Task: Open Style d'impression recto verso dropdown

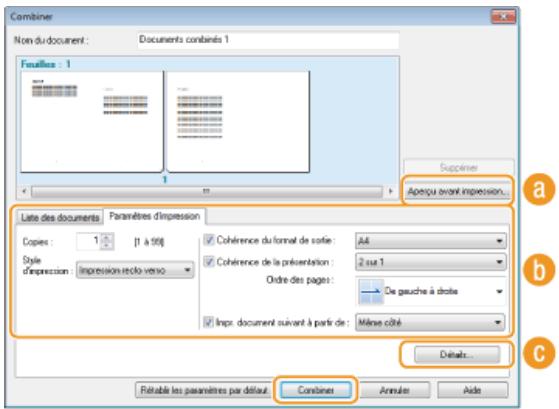Action: coord(135,270)
